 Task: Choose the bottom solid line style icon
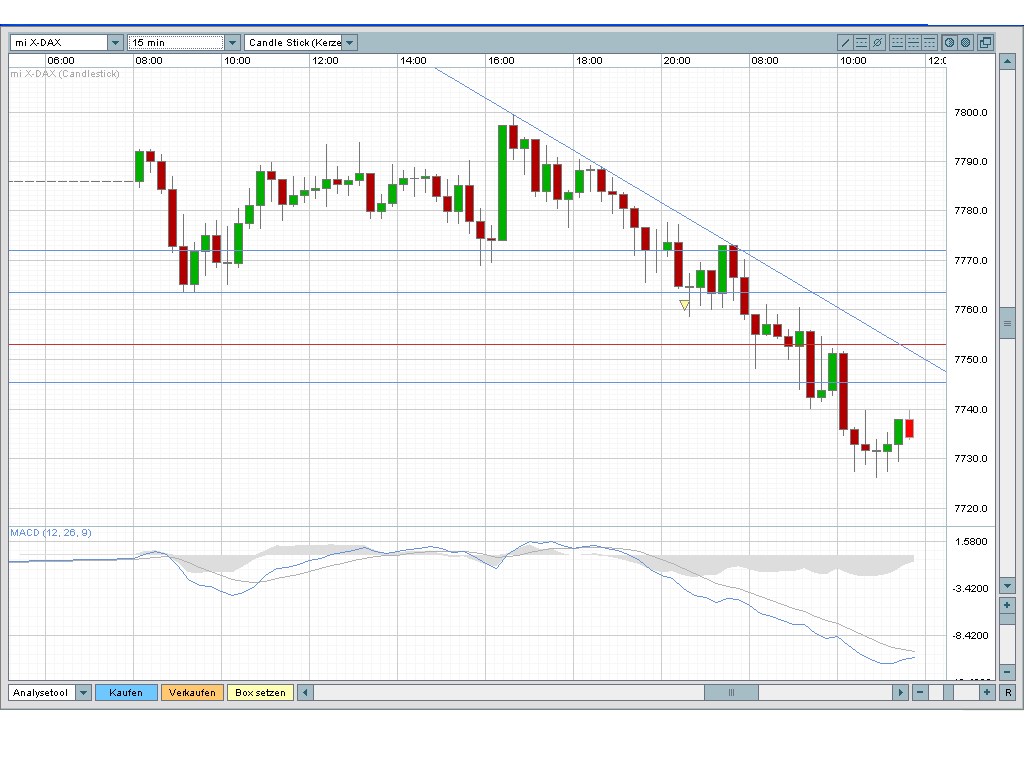coord(897,42)
